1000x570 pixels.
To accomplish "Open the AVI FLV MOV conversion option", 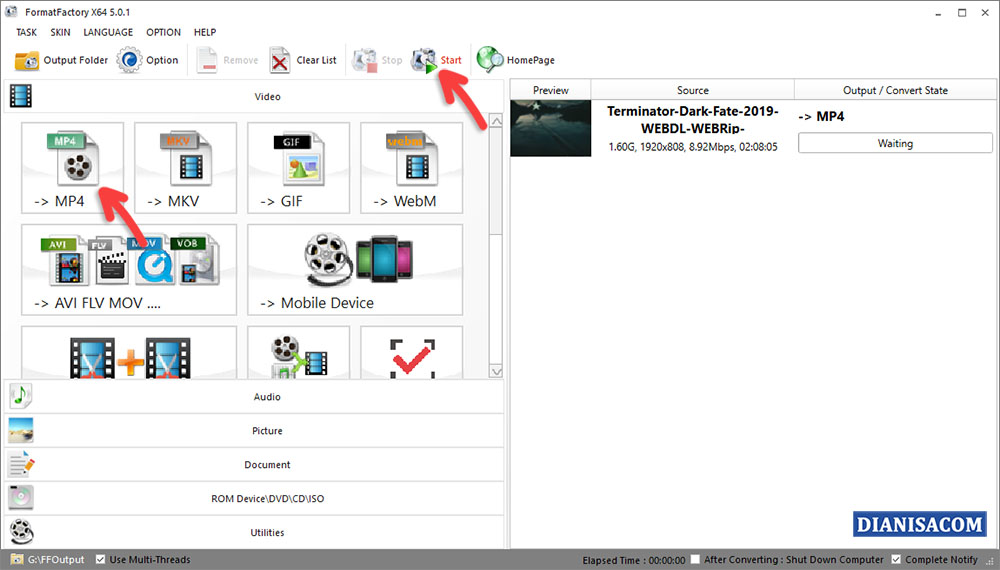I will 129,269.
